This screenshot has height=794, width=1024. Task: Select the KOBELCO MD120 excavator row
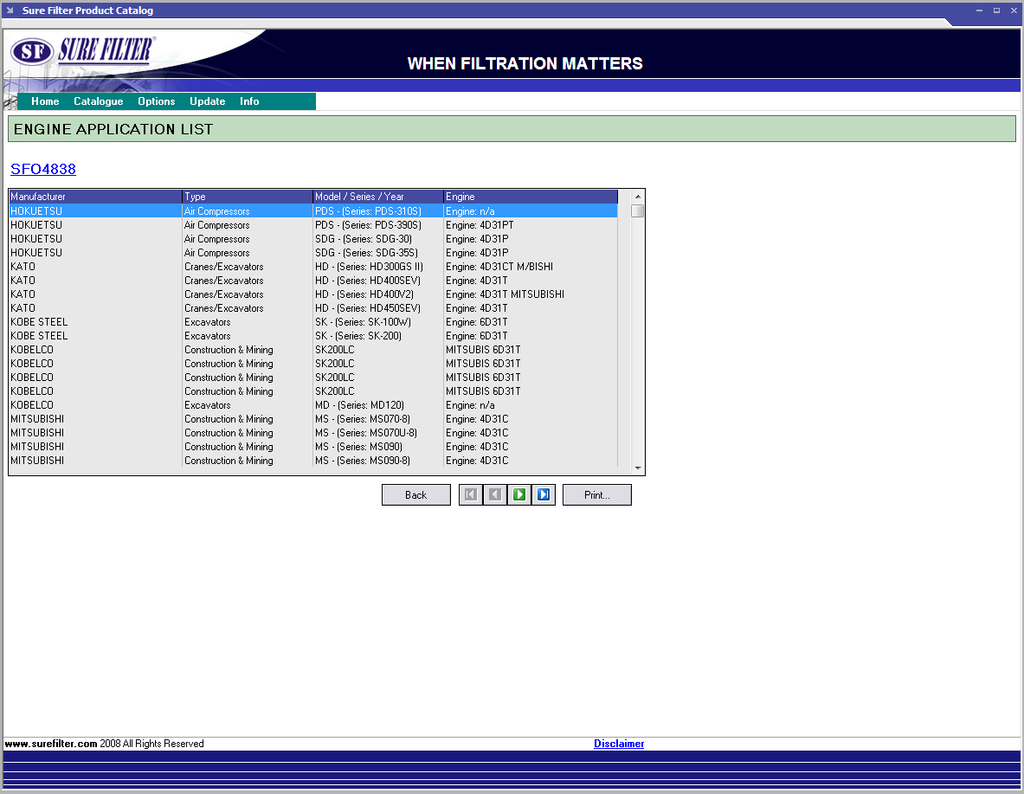(x=313, y=405)
